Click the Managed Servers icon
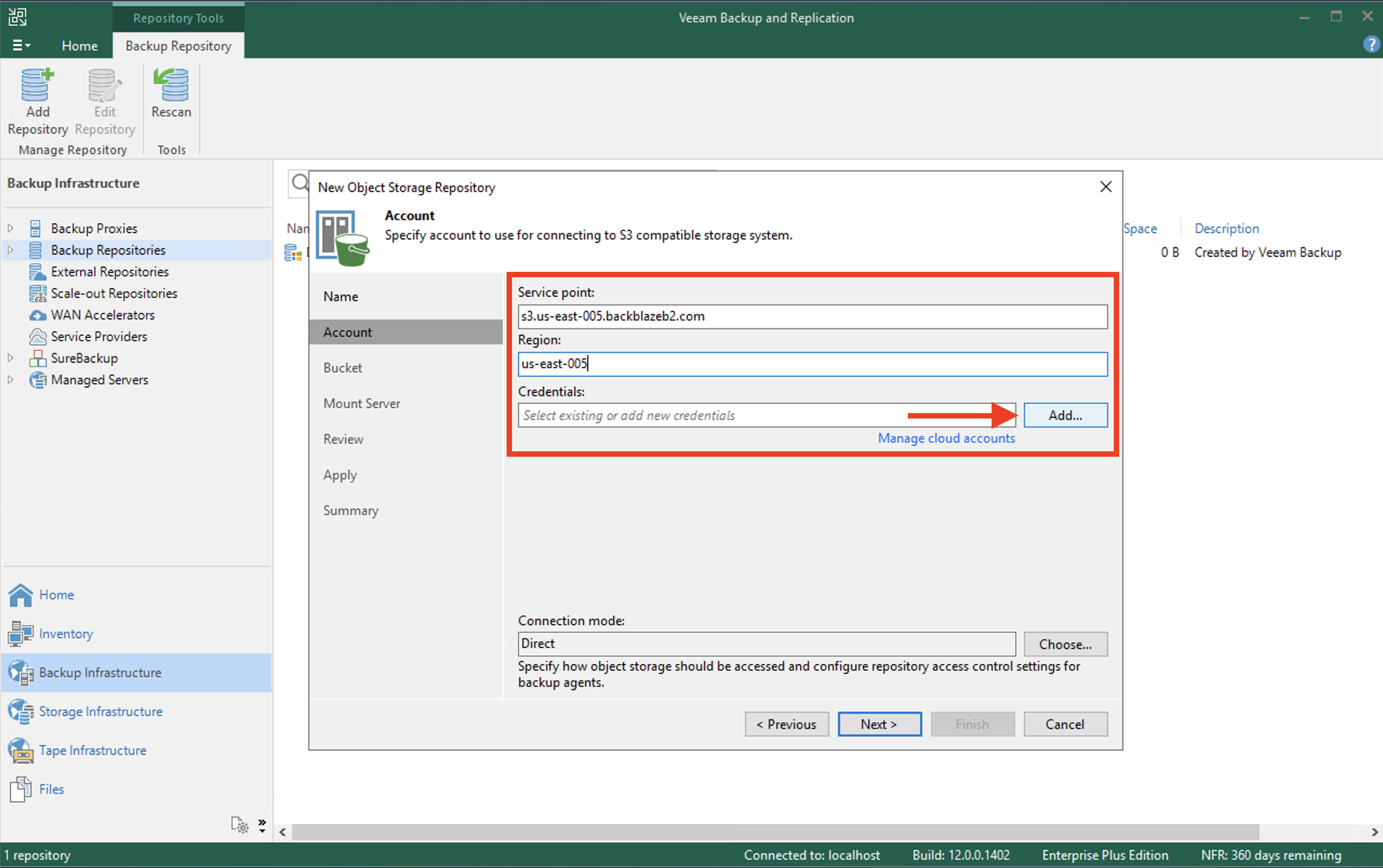 [x=37, y=379]
